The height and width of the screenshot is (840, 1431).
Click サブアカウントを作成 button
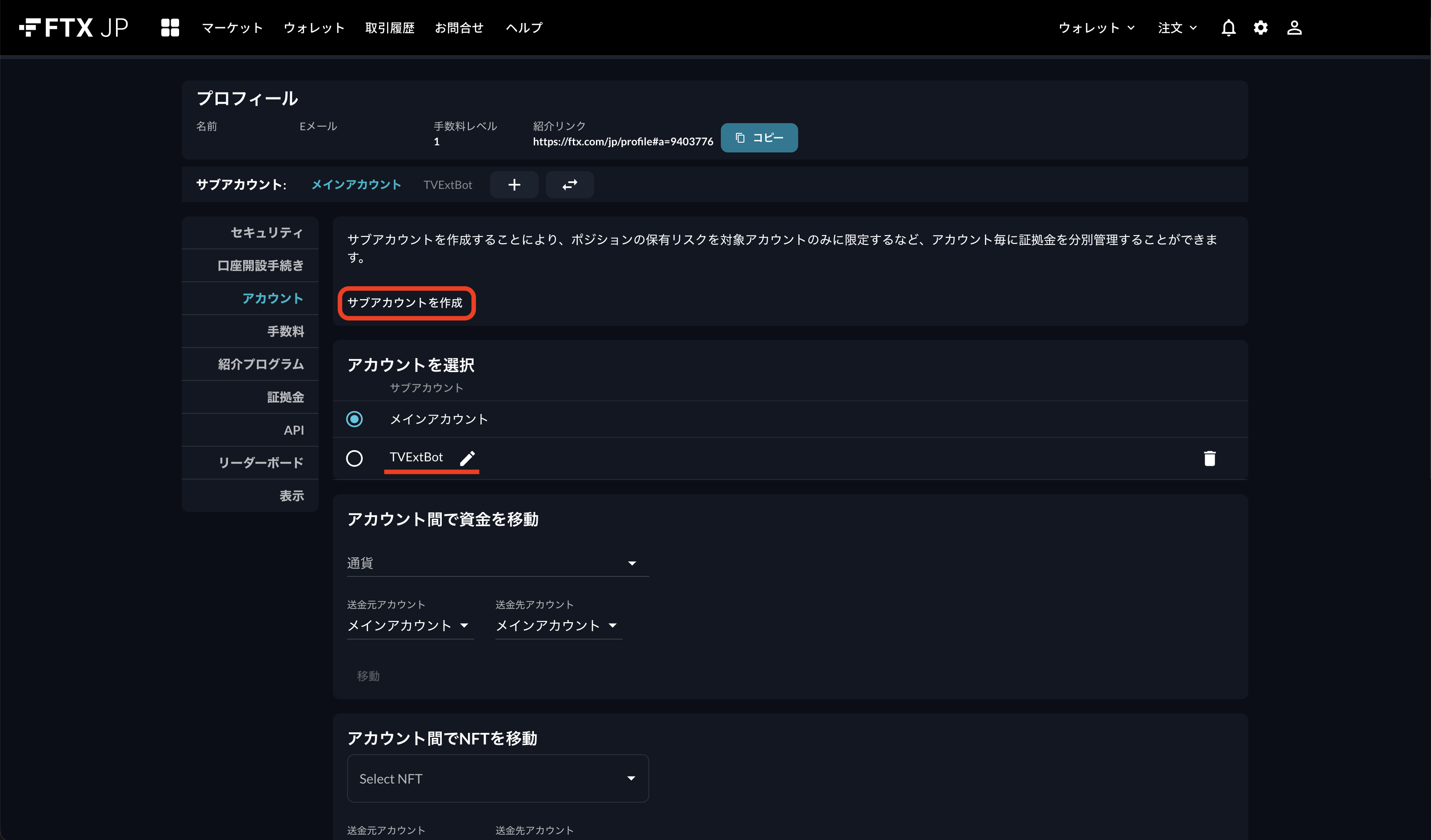click(x=405, y=303)
